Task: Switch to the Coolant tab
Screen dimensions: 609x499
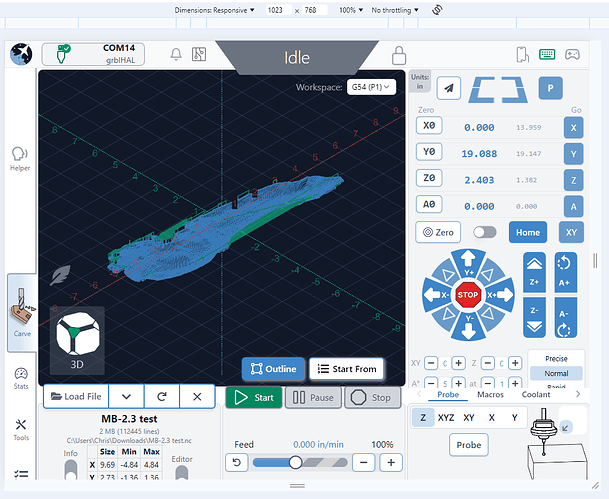Action: pos(535,394)
